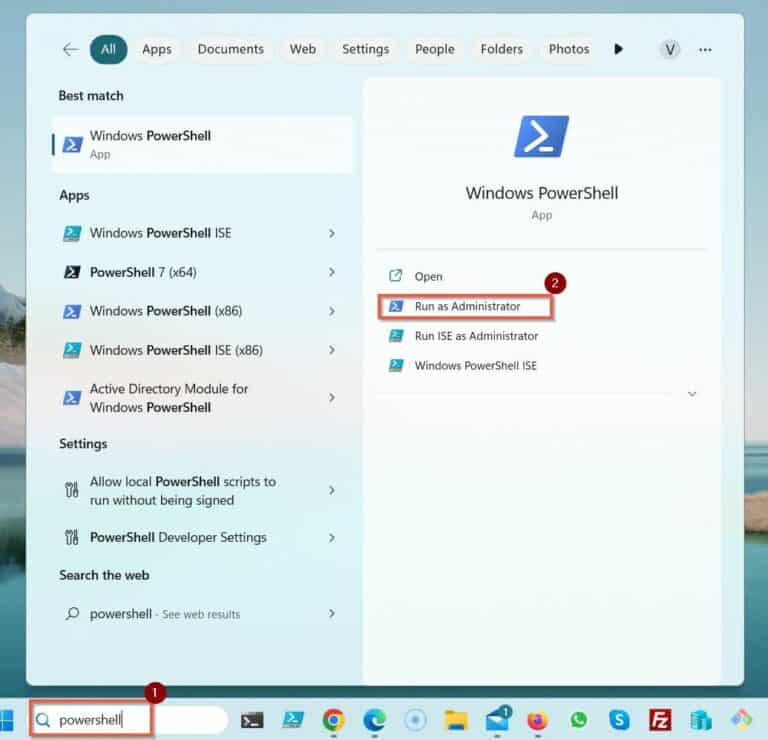Switch to the Apps filter tab
Viewport: 768px width, 740px height.
coord(157,49)
